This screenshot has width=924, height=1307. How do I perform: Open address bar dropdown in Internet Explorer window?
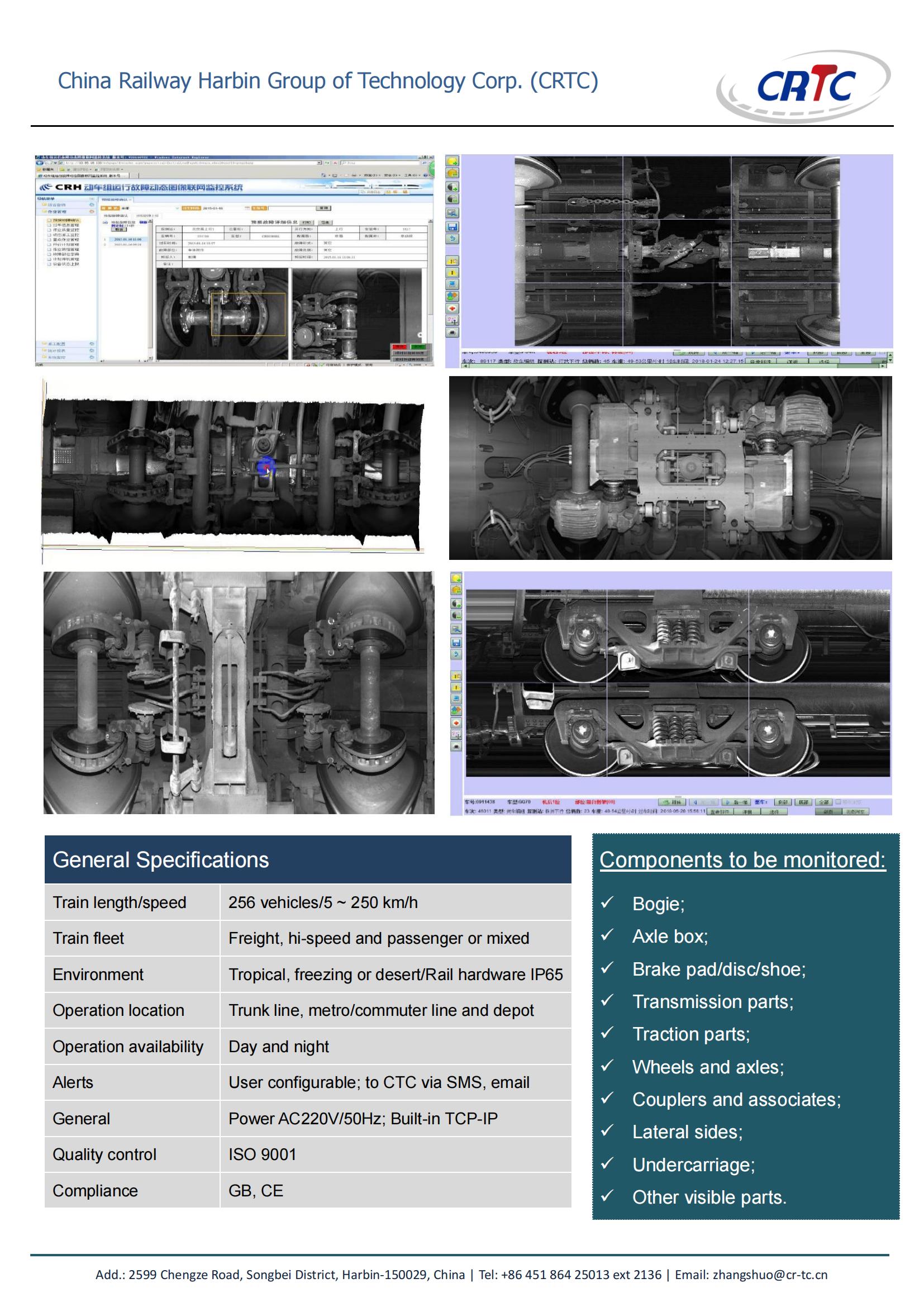pyautogui.click(x=319, y=163)
